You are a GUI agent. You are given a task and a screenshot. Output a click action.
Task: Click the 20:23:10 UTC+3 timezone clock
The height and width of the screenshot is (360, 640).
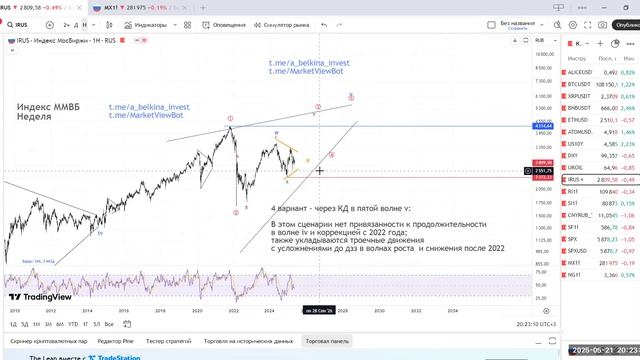[x=536, y=324]
